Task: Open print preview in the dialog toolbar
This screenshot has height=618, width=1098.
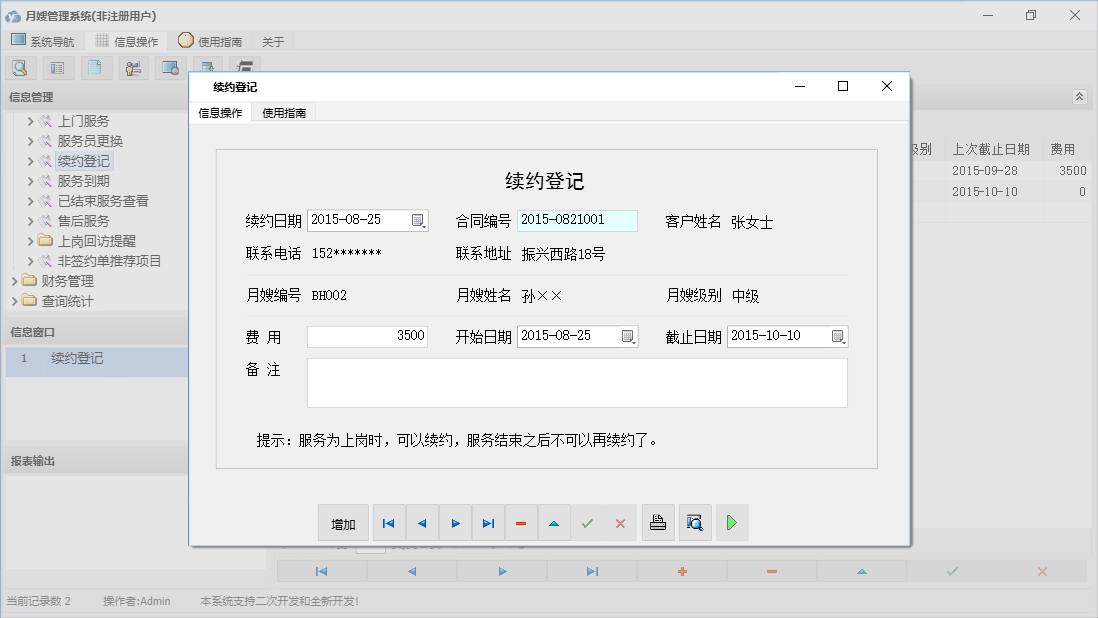Action: coord(695,522)
